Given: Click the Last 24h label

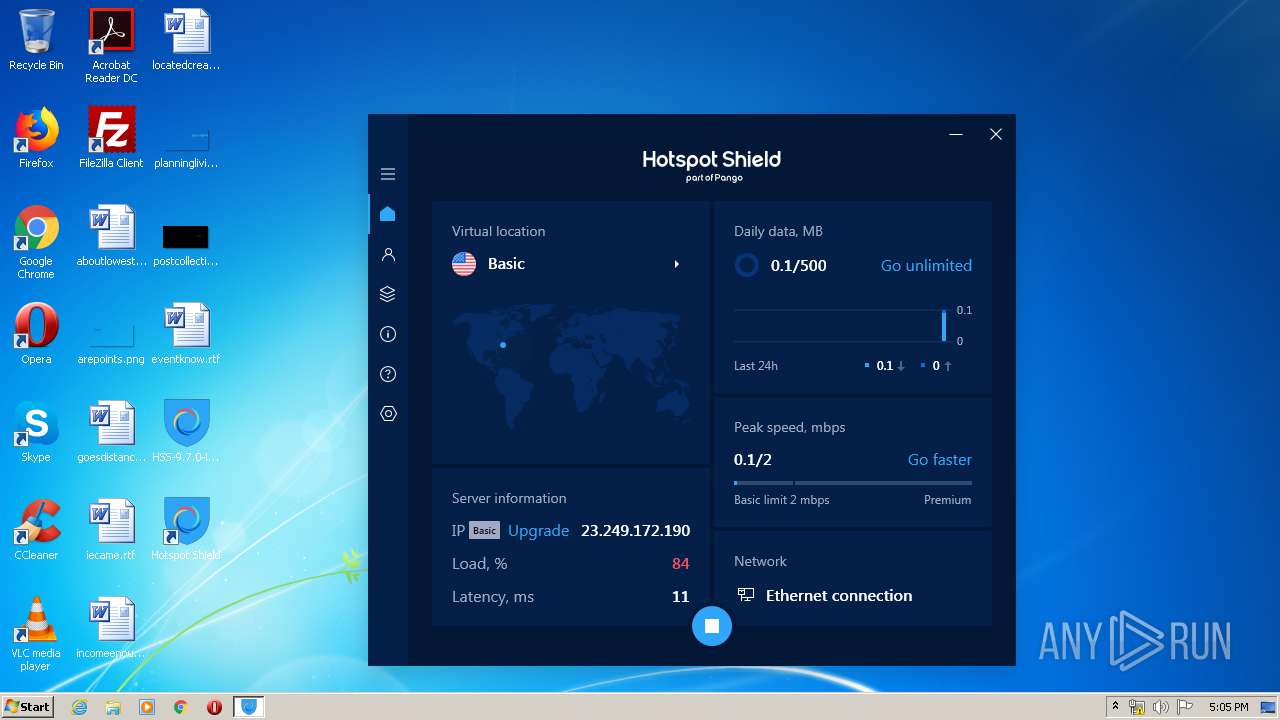Looking at the screenshot, I should (756, 366).
